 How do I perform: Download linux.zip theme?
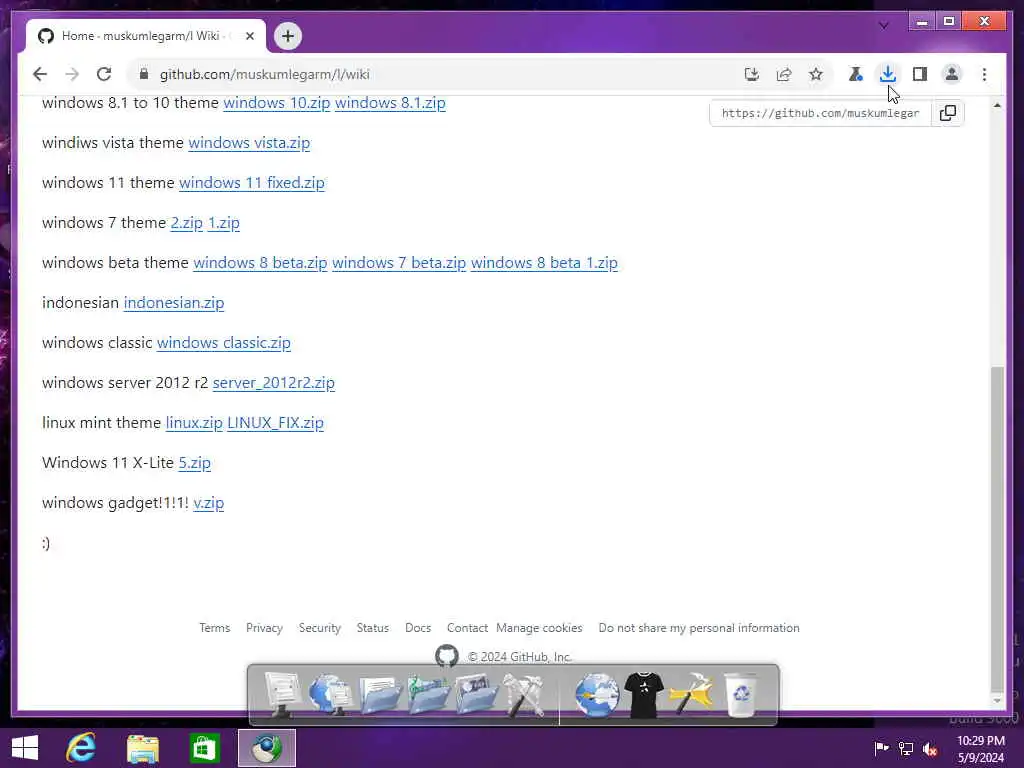point(194,423)
